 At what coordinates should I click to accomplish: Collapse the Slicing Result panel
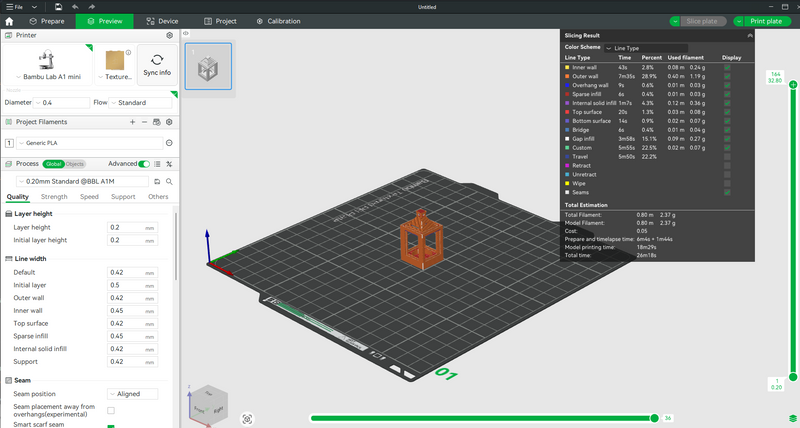click(749, 35)
